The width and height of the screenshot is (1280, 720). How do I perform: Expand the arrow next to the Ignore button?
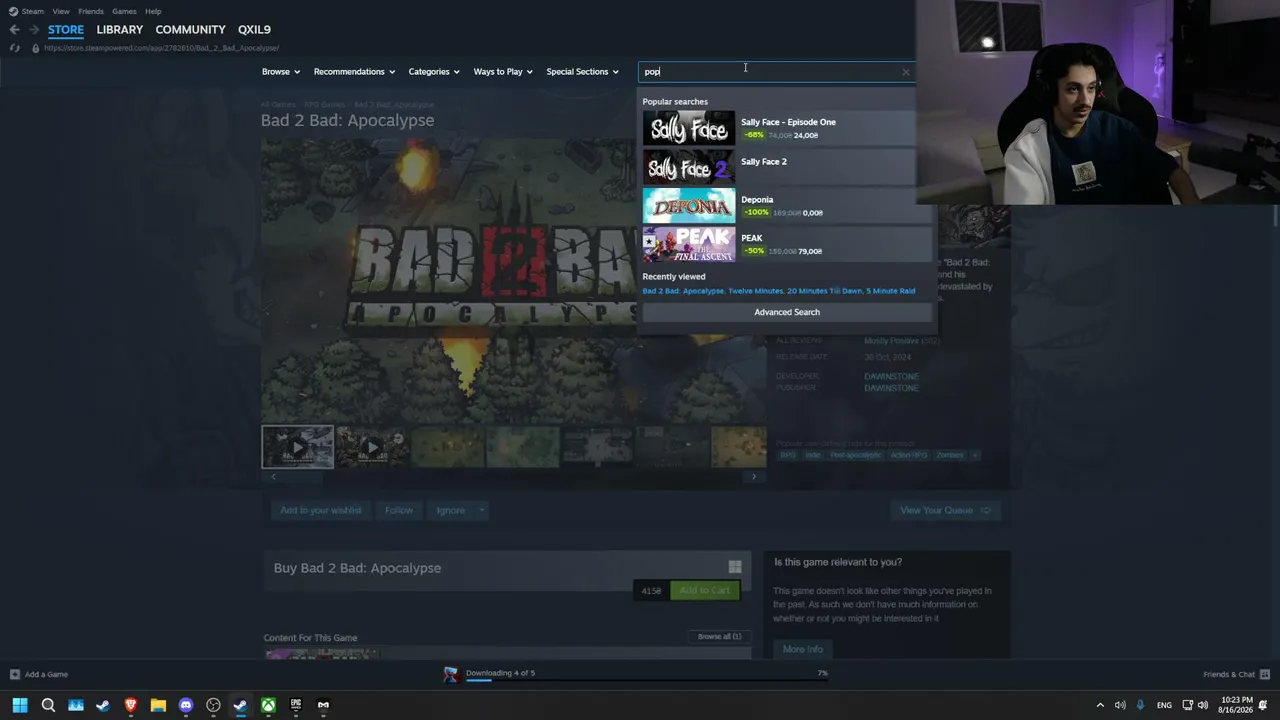481,510
